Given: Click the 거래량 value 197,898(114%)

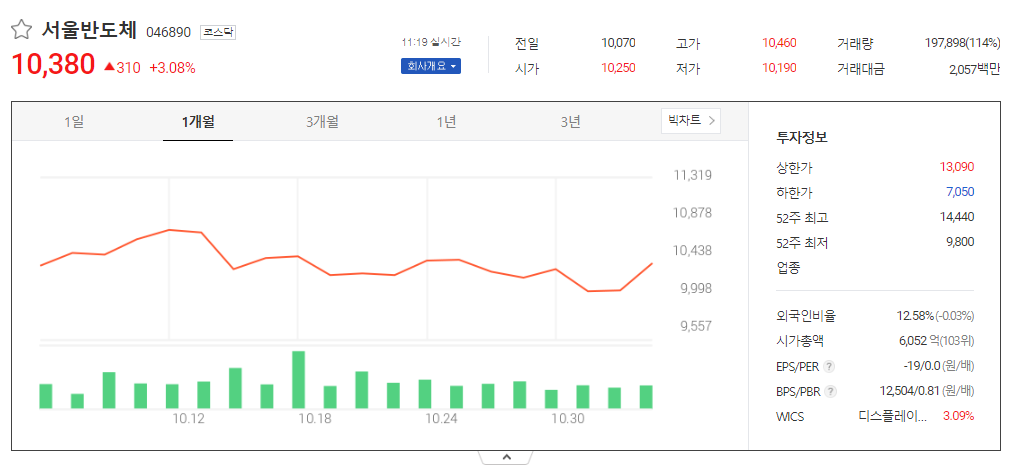Looking at the screenshot, I should [963, 43].
